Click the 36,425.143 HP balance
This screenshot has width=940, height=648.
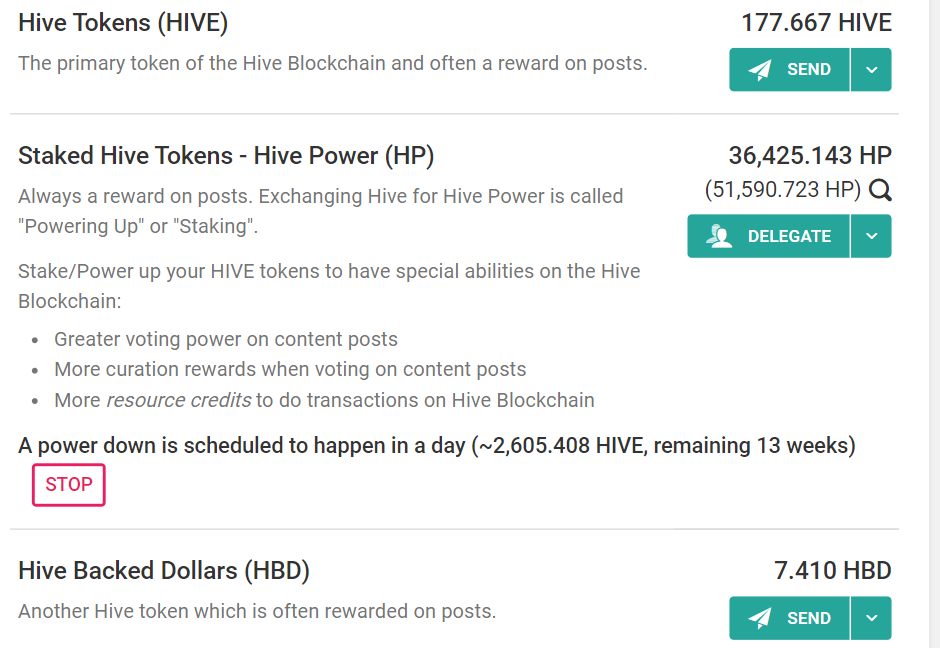click(x=810, y=156)
